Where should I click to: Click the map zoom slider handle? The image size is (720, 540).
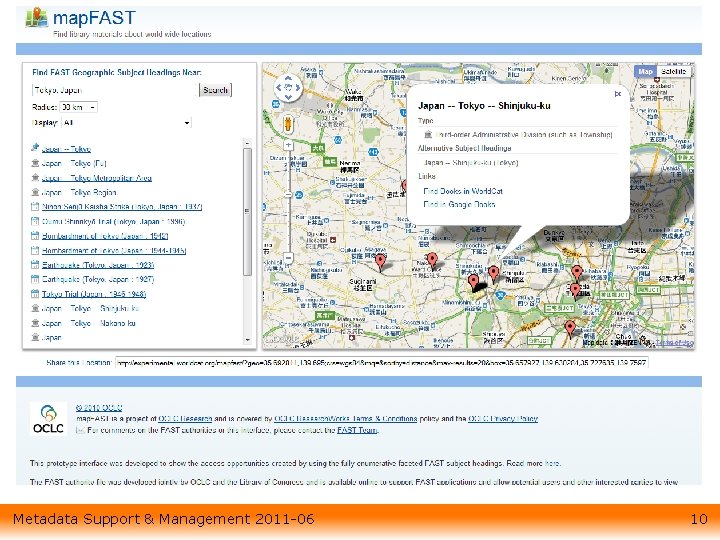coord(288,195)
